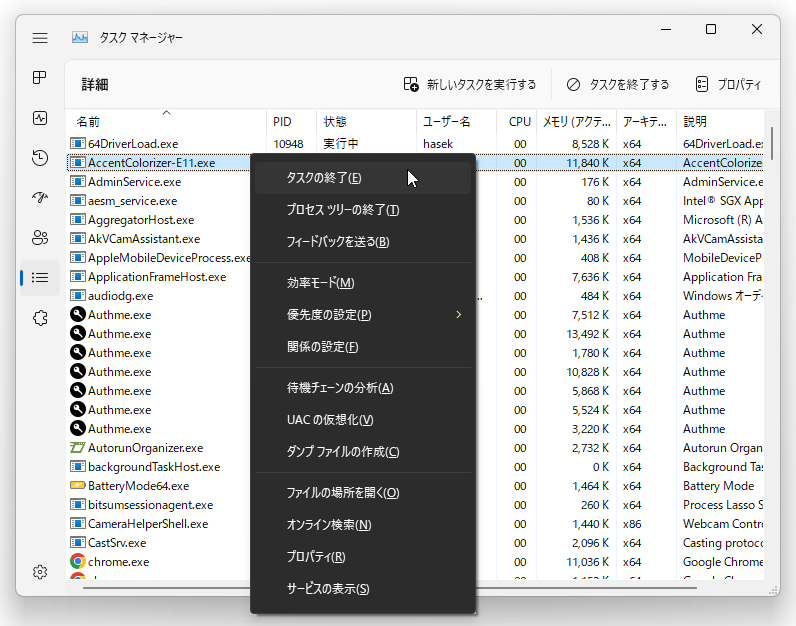Click 新しいタスクを実行する button

470,84
